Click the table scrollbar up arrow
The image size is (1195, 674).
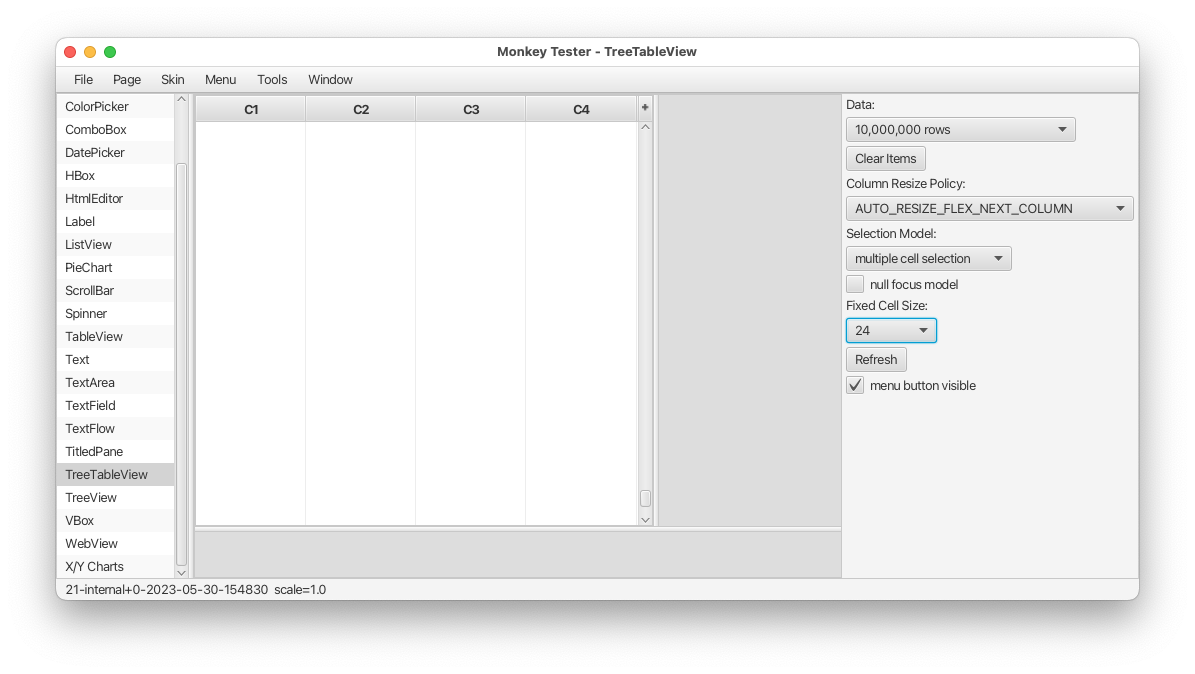pyautogui.click(x=645, y=127)
